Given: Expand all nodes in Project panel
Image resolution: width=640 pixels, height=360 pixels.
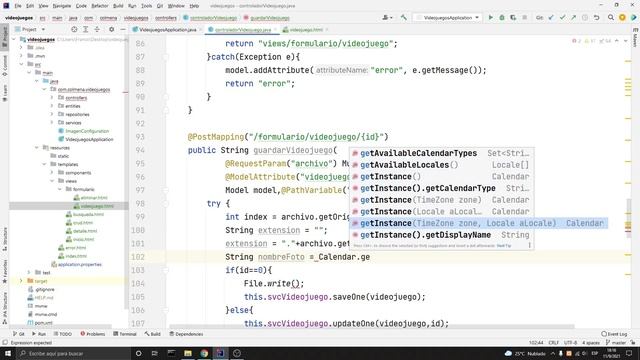Looking at the screenshot, I should coord(86,29).
